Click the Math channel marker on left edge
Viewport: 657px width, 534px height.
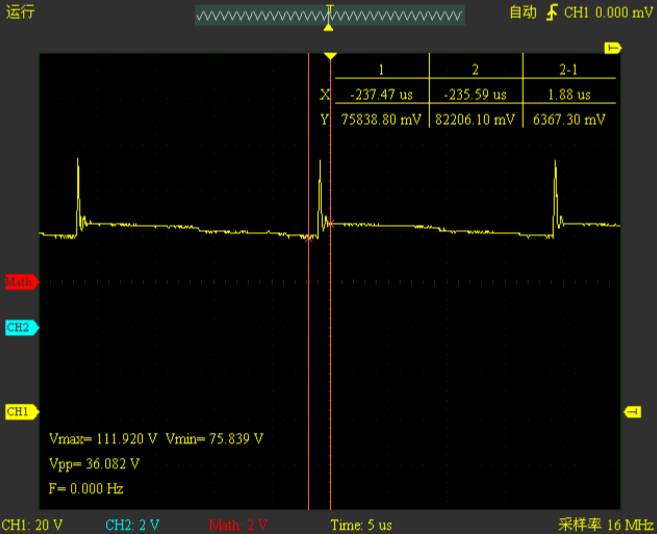pyautogui.click(x=19, y=282)
